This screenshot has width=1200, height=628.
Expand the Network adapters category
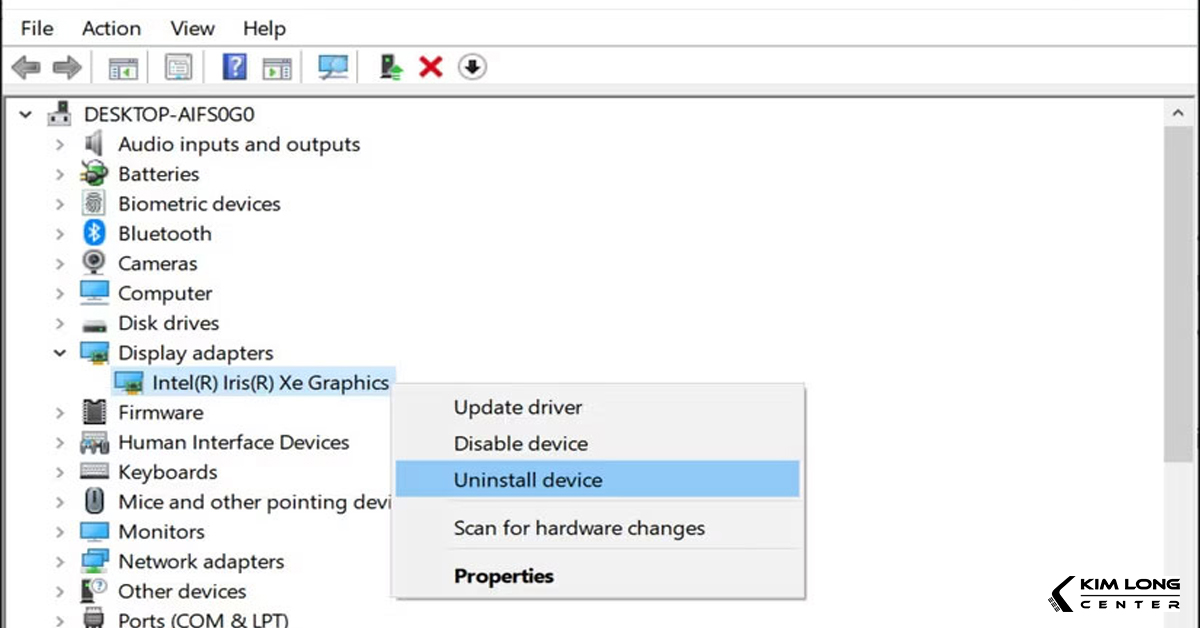[x=59, y=561]
